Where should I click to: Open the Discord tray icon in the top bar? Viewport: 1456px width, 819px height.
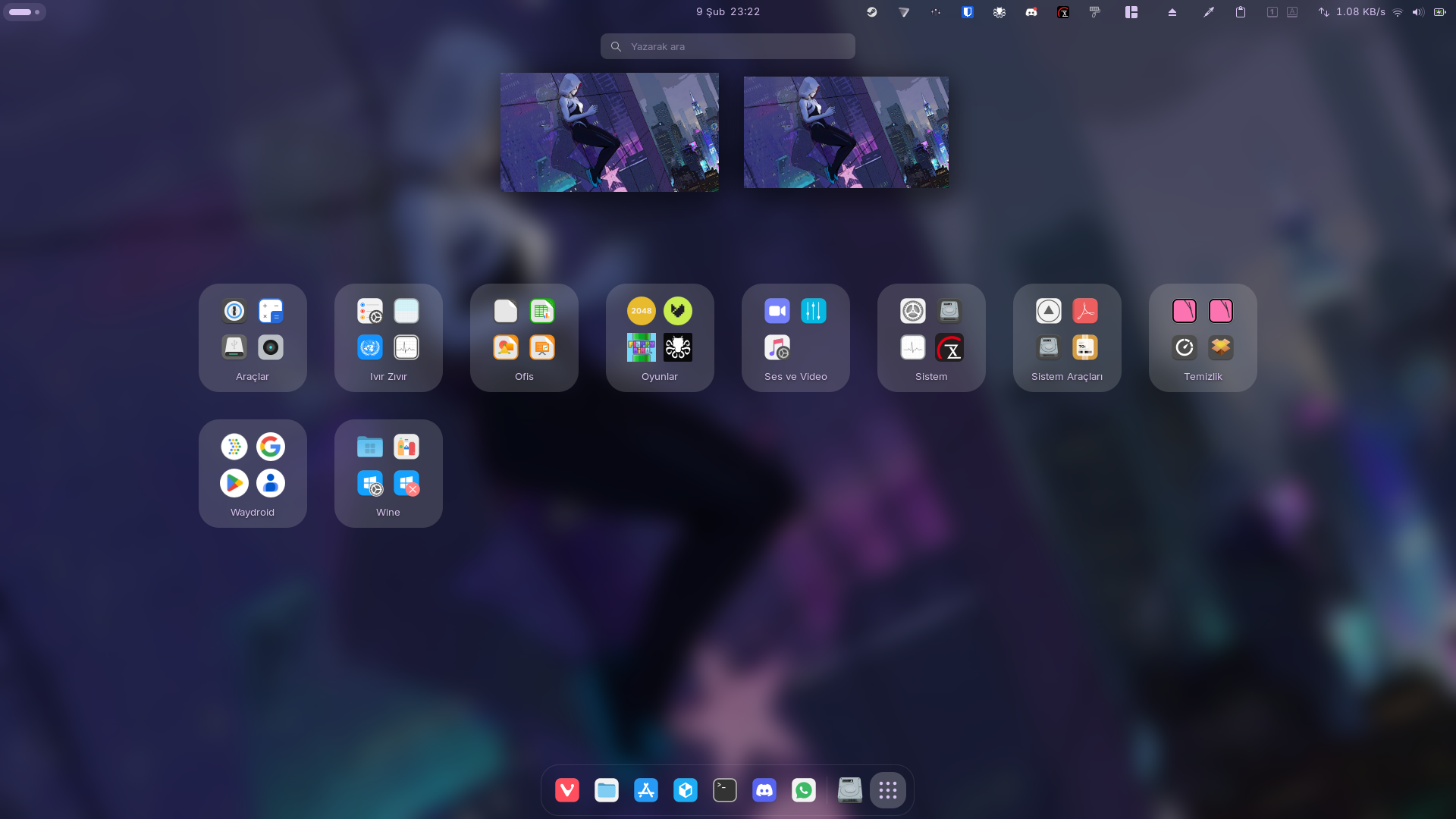1031,12
